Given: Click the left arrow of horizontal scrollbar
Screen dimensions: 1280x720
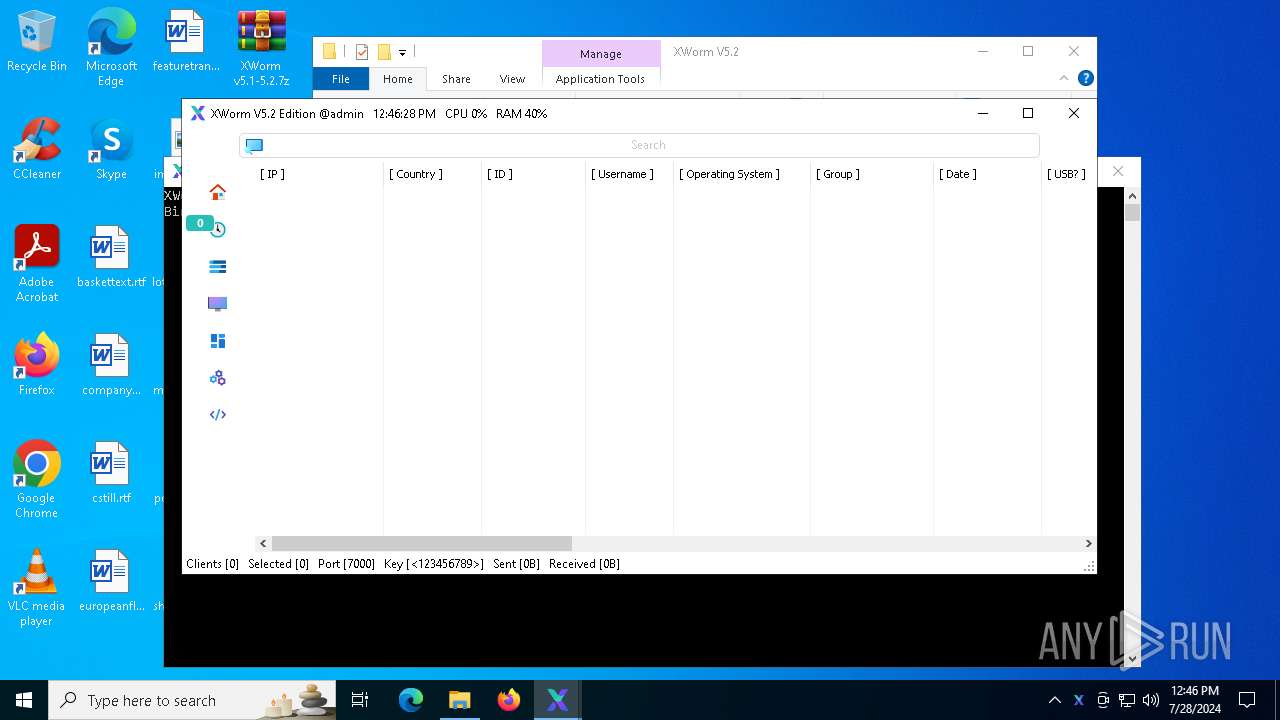Looking at the screenshot, I should point(263,543).
